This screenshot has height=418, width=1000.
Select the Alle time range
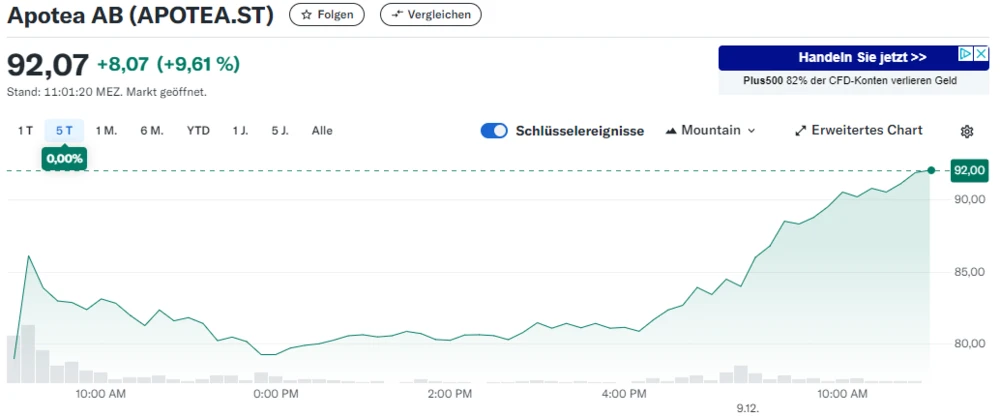coord(322,131)
